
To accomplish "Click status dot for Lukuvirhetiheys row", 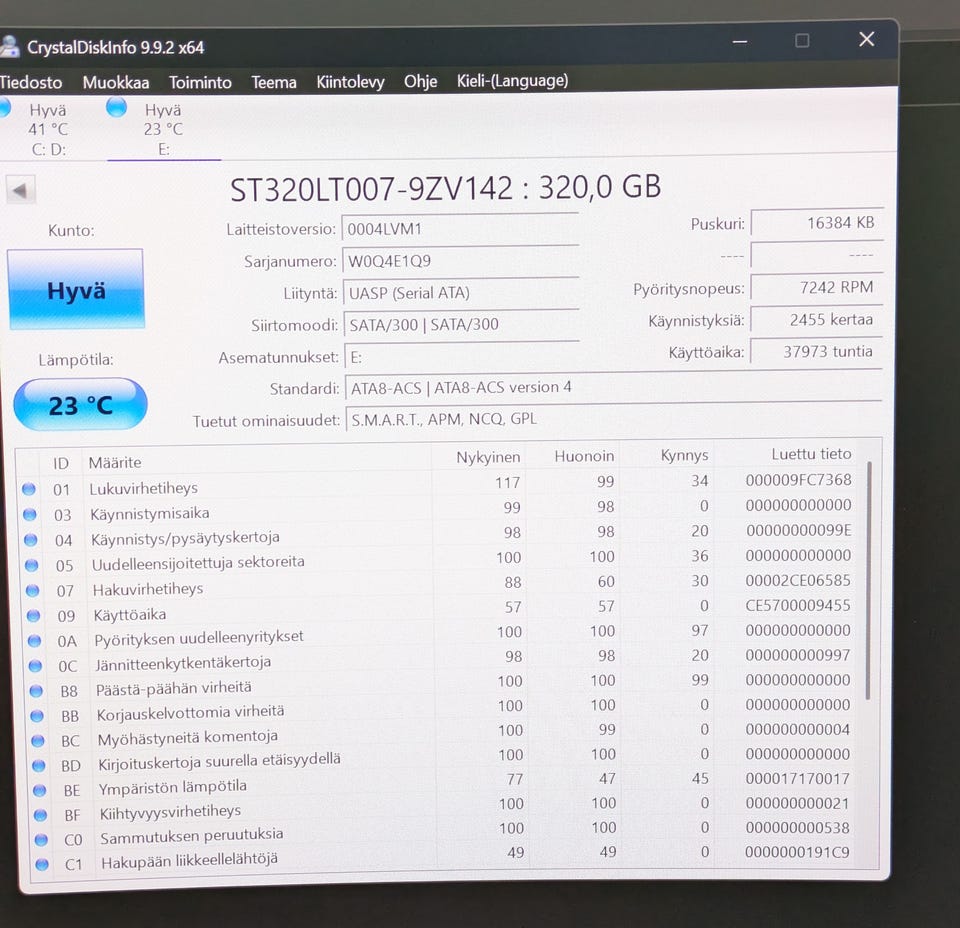I will coord(29,489).
